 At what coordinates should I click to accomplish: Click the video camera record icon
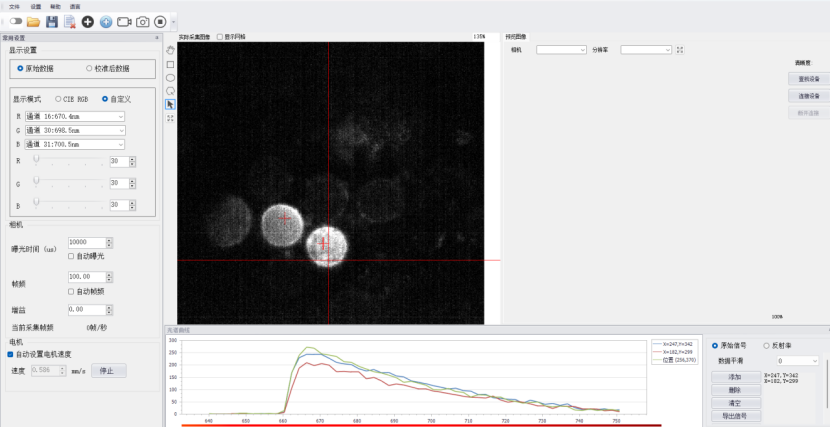pyautogui.click(x=124, y=21)
